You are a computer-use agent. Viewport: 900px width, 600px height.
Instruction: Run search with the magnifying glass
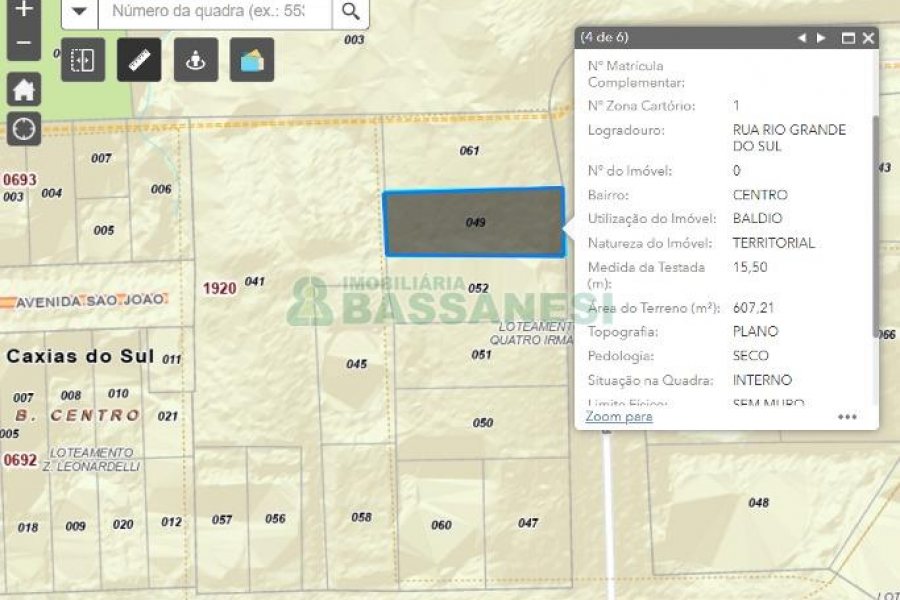pyautogui.click(x=350, y=12)
